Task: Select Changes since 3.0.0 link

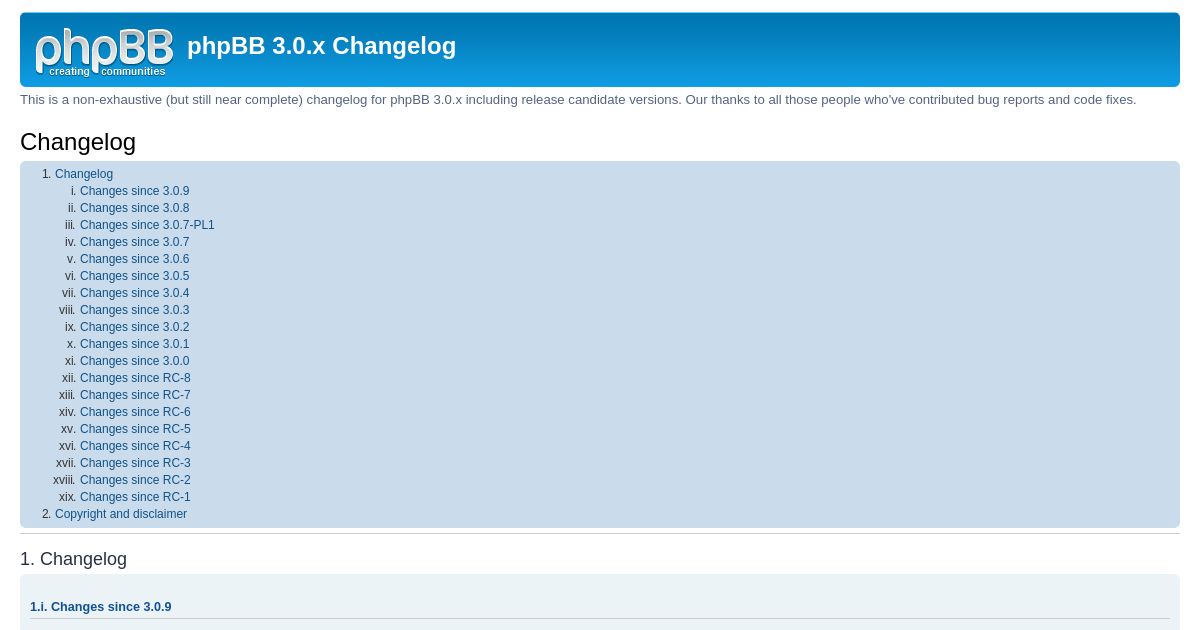Action: pos(134,361)
